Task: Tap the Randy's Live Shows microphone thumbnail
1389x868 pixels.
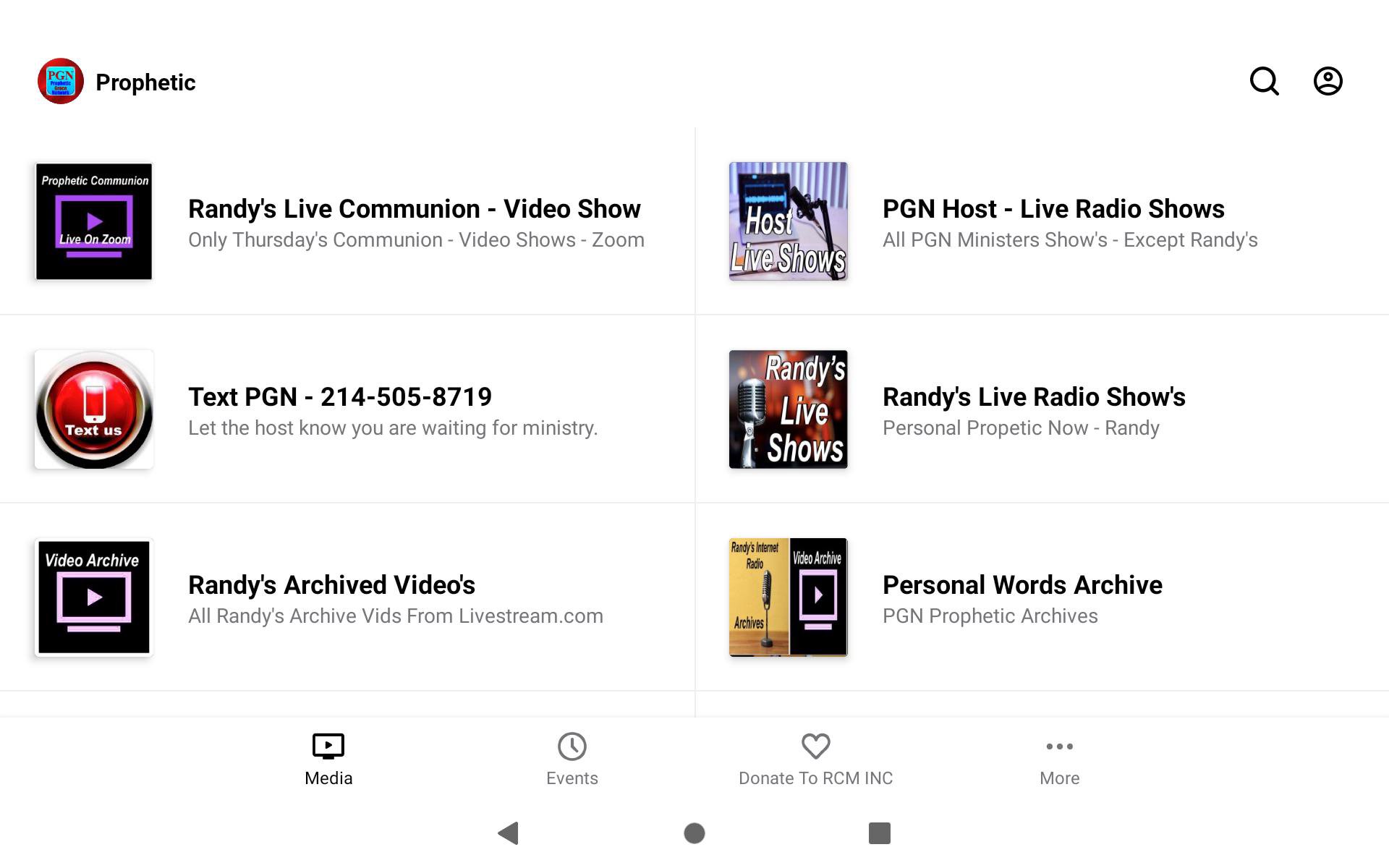Action: click(788, 409)
